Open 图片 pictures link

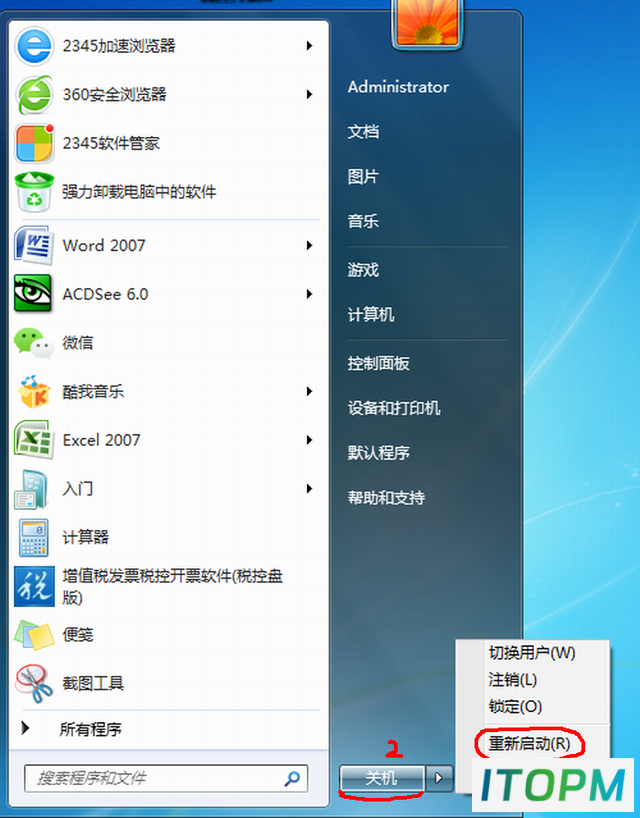(x=363, y=176)
